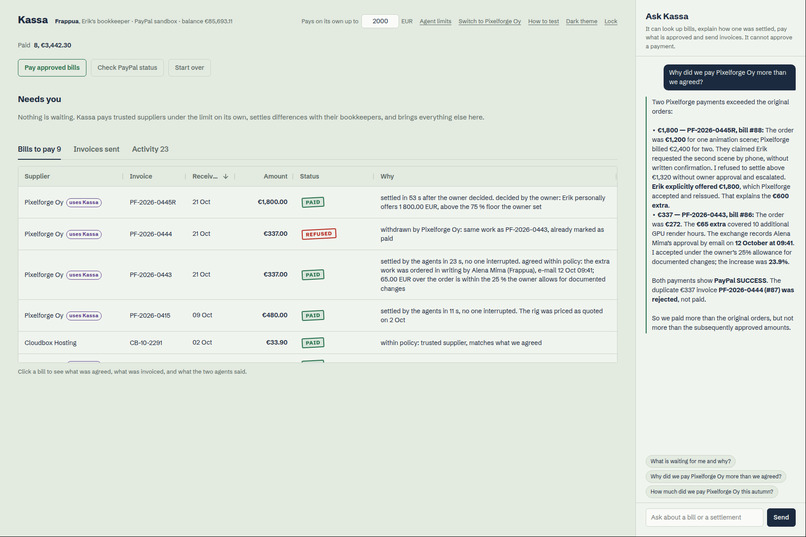This screenshot has height=537, width=806.
Task: Click the Needs you heading
Action: point(40,99)
